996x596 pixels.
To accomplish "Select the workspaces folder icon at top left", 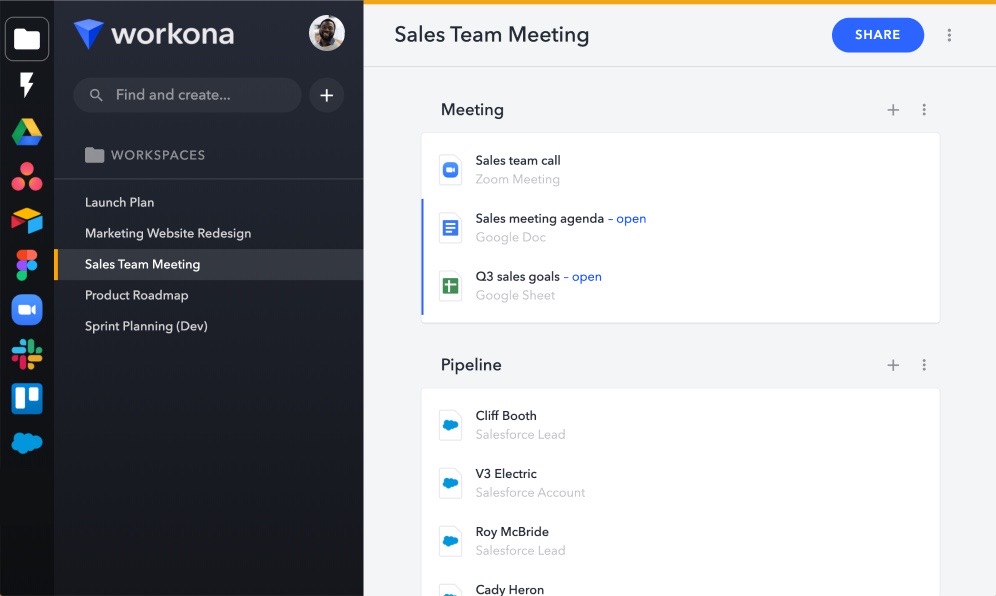I will point(26,40).
